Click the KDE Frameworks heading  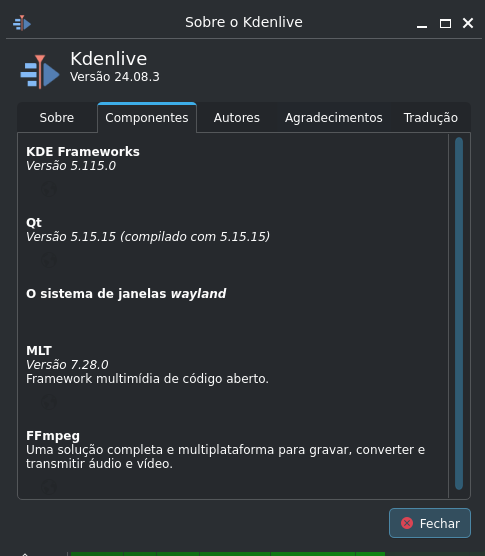click(83, 152)
